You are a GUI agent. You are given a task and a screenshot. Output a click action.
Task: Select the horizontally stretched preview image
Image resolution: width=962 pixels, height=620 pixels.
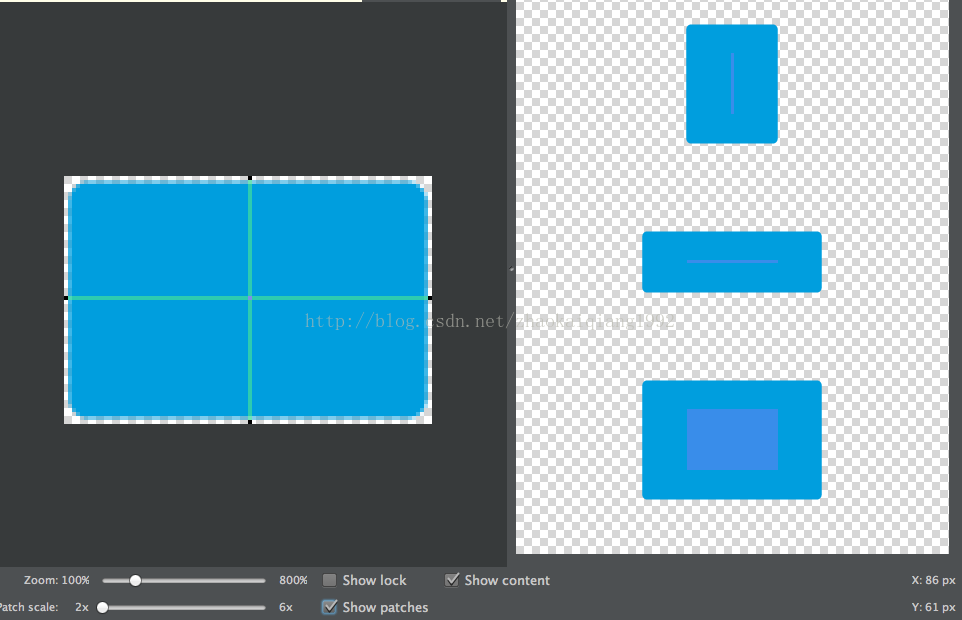tap(732, 262)
